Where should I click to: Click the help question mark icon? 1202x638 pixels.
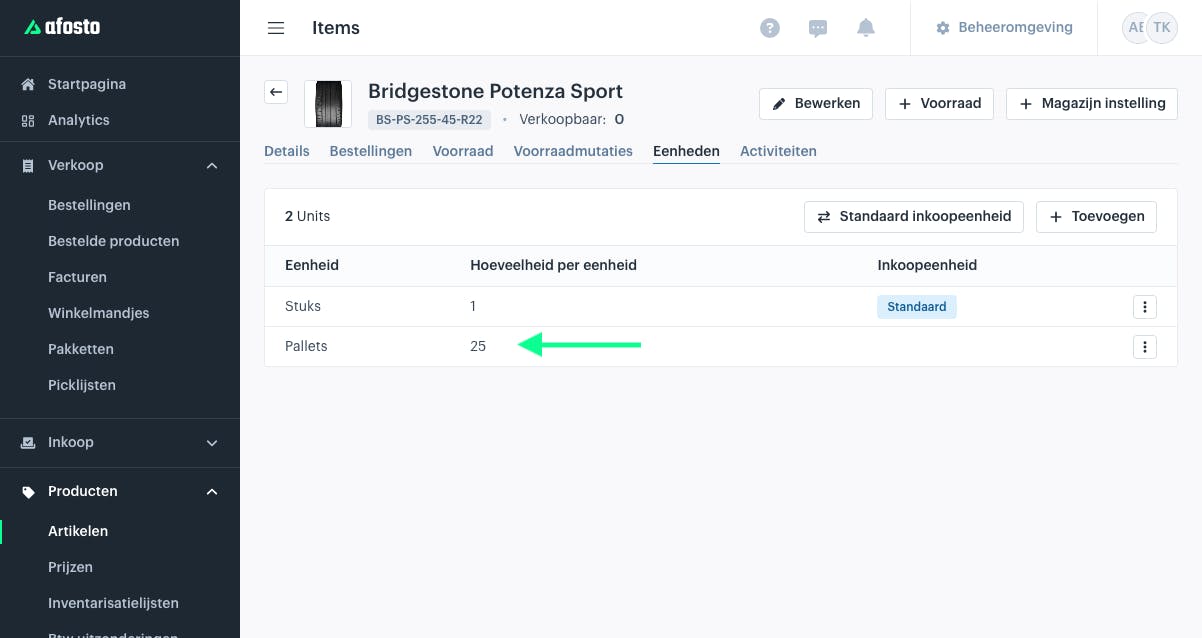770,28
